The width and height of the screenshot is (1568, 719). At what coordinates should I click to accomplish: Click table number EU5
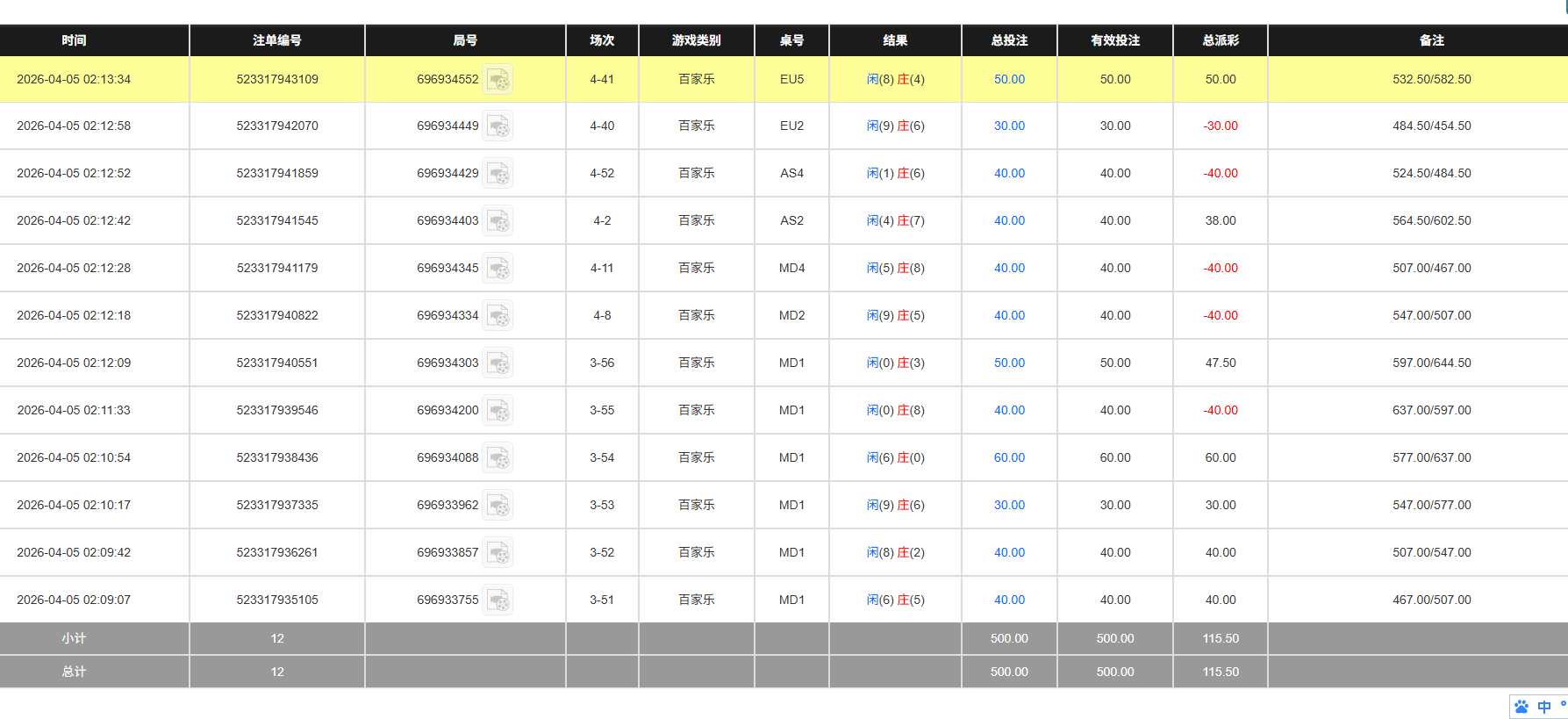(x=791, y=79)
